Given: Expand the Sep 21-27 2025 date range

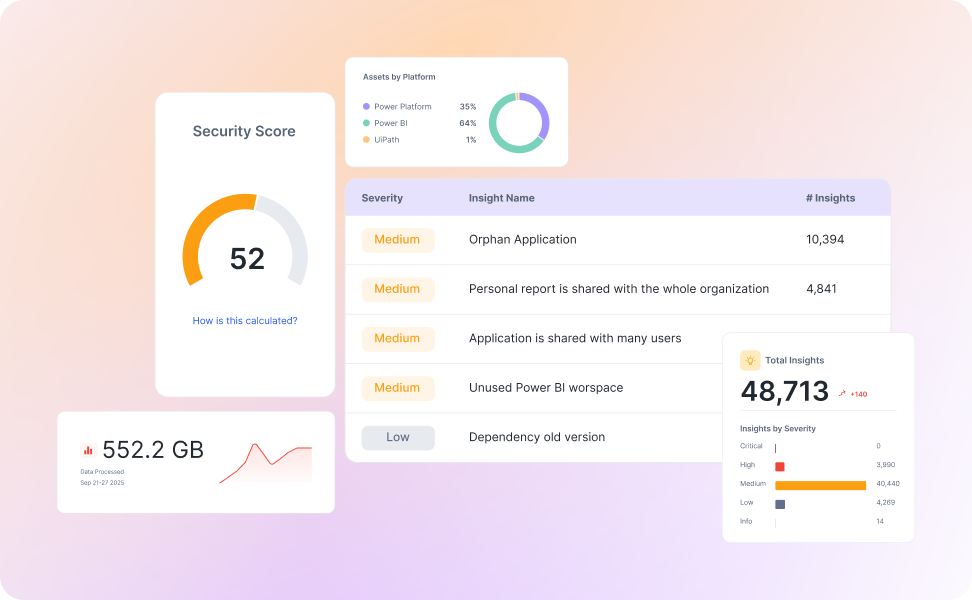Looking at the screenshot, I should point(103,481).
